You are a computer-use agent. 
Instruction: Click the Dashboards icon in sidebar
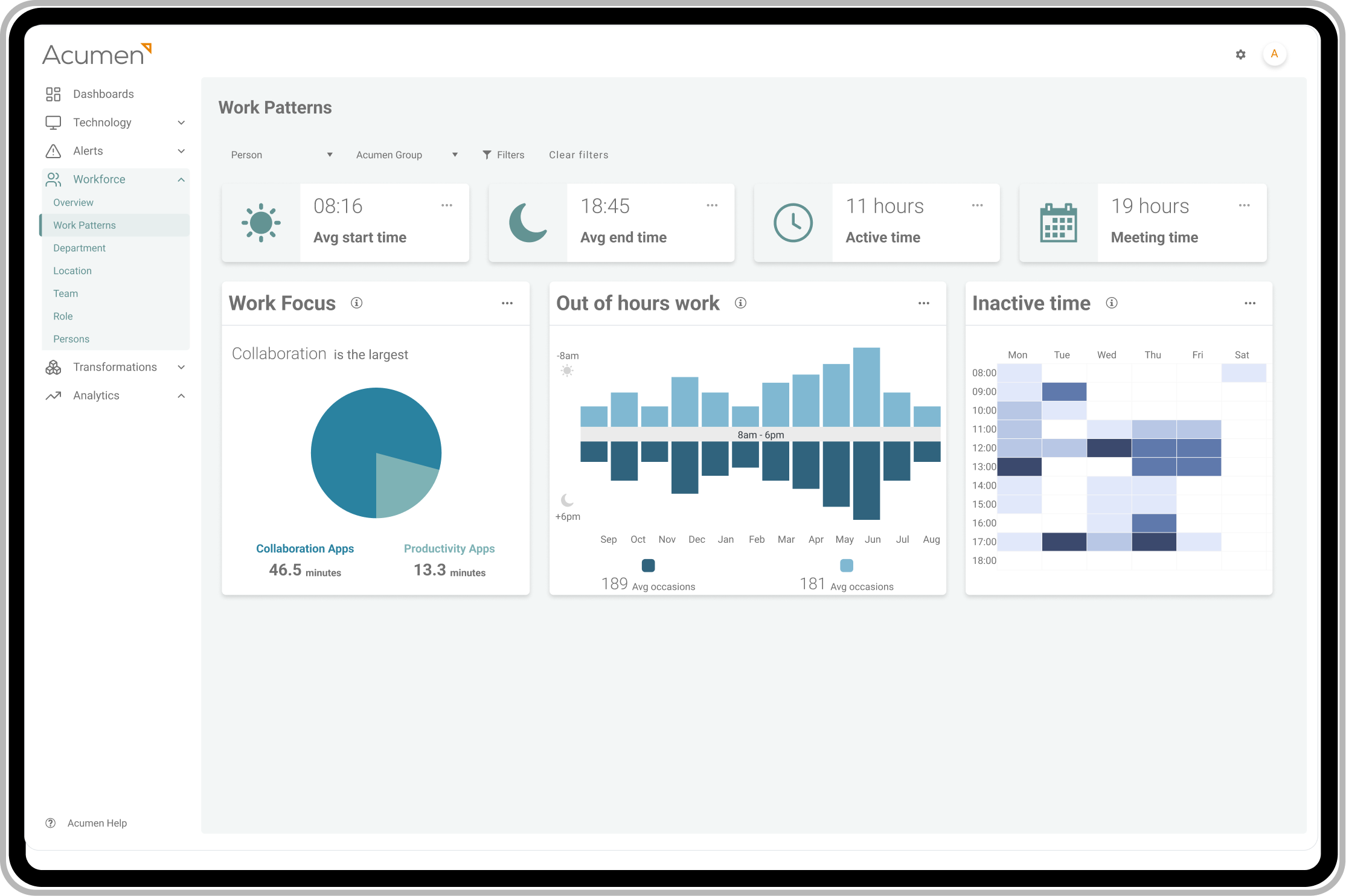(53, 94)
